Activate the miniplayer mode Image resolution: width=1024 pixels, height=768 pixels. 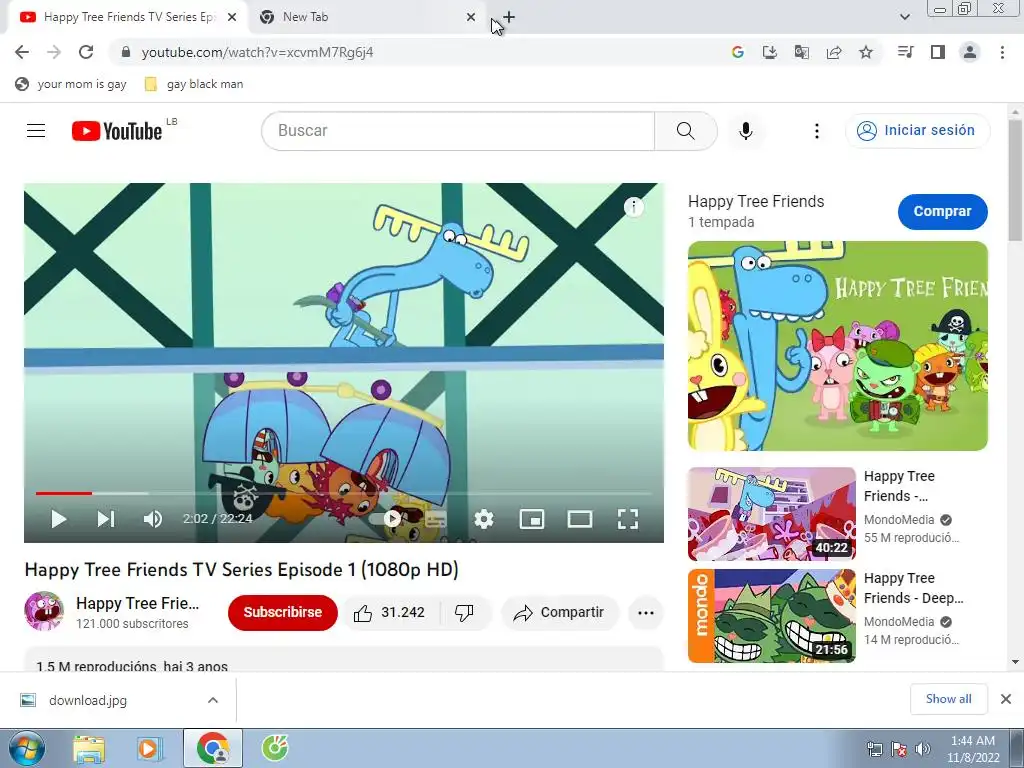[532, 519]
